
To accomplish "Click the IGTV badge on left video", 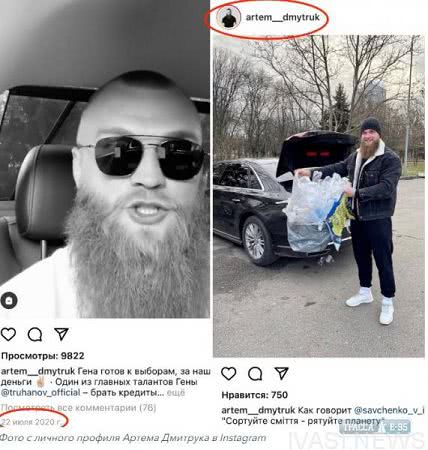I will 9,301.
